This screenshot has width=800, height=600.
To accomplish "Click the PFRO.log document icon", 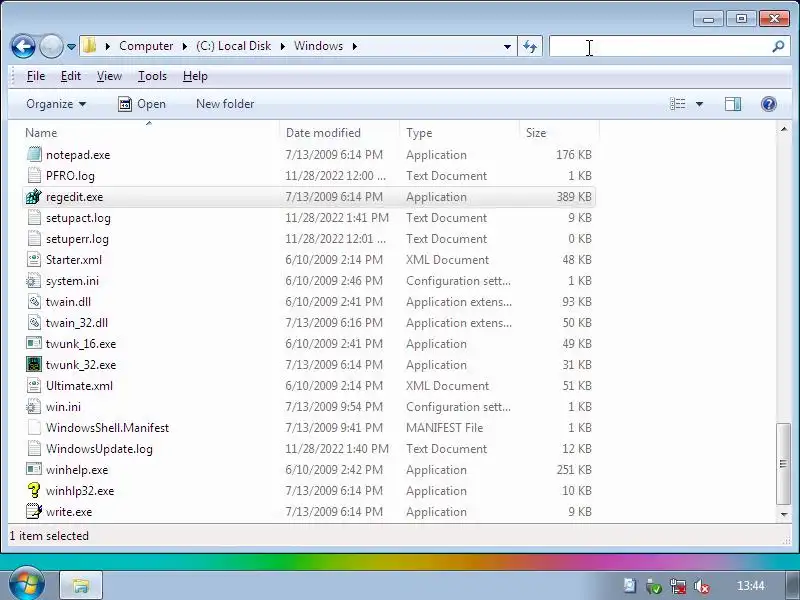I will pyautogui.click(x=34, y=175).
